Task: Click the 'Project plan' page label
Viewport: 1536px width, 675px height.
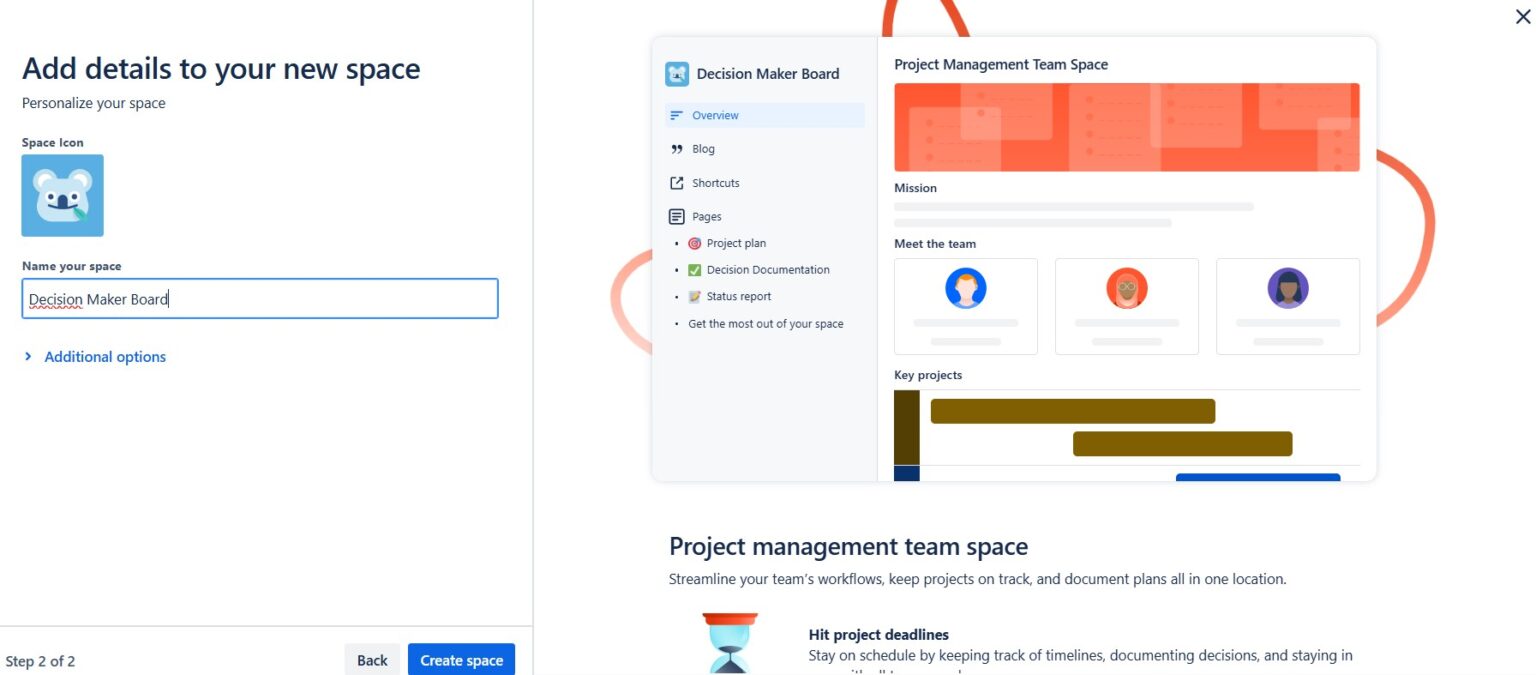Action: [736, 243]
